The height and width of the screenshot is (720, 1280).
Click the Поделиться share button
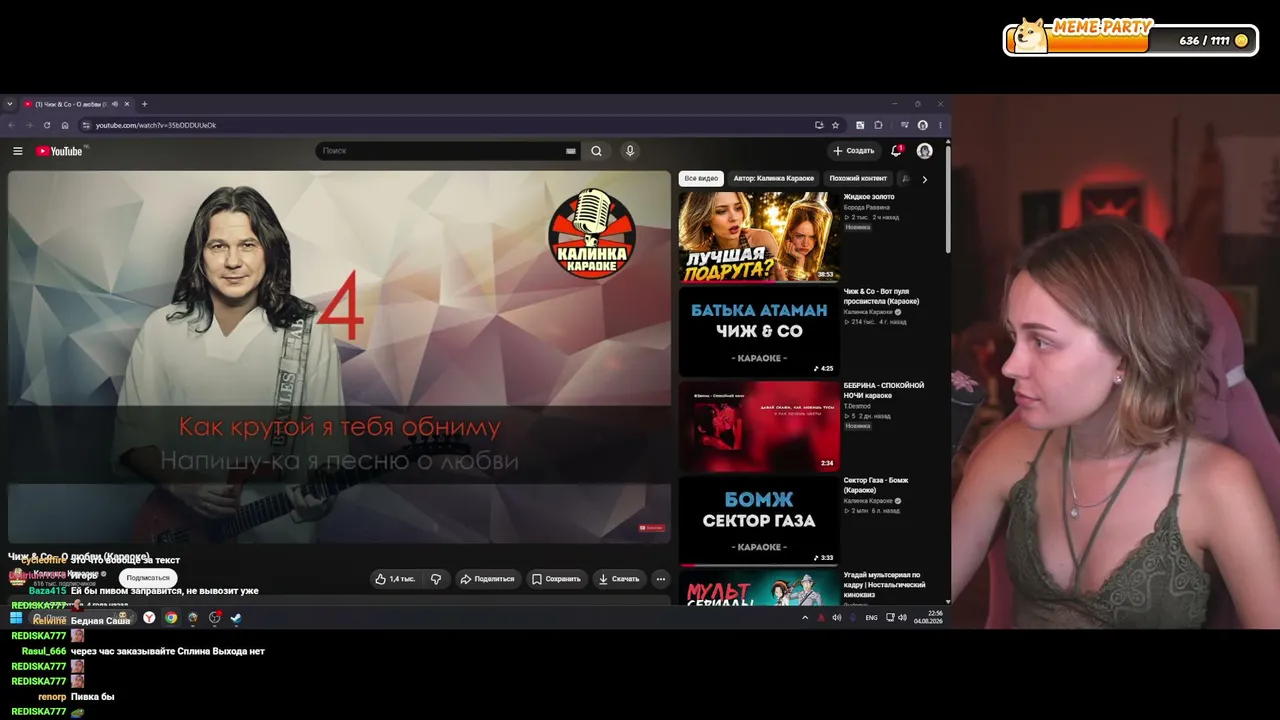click(x=487, y=579)
